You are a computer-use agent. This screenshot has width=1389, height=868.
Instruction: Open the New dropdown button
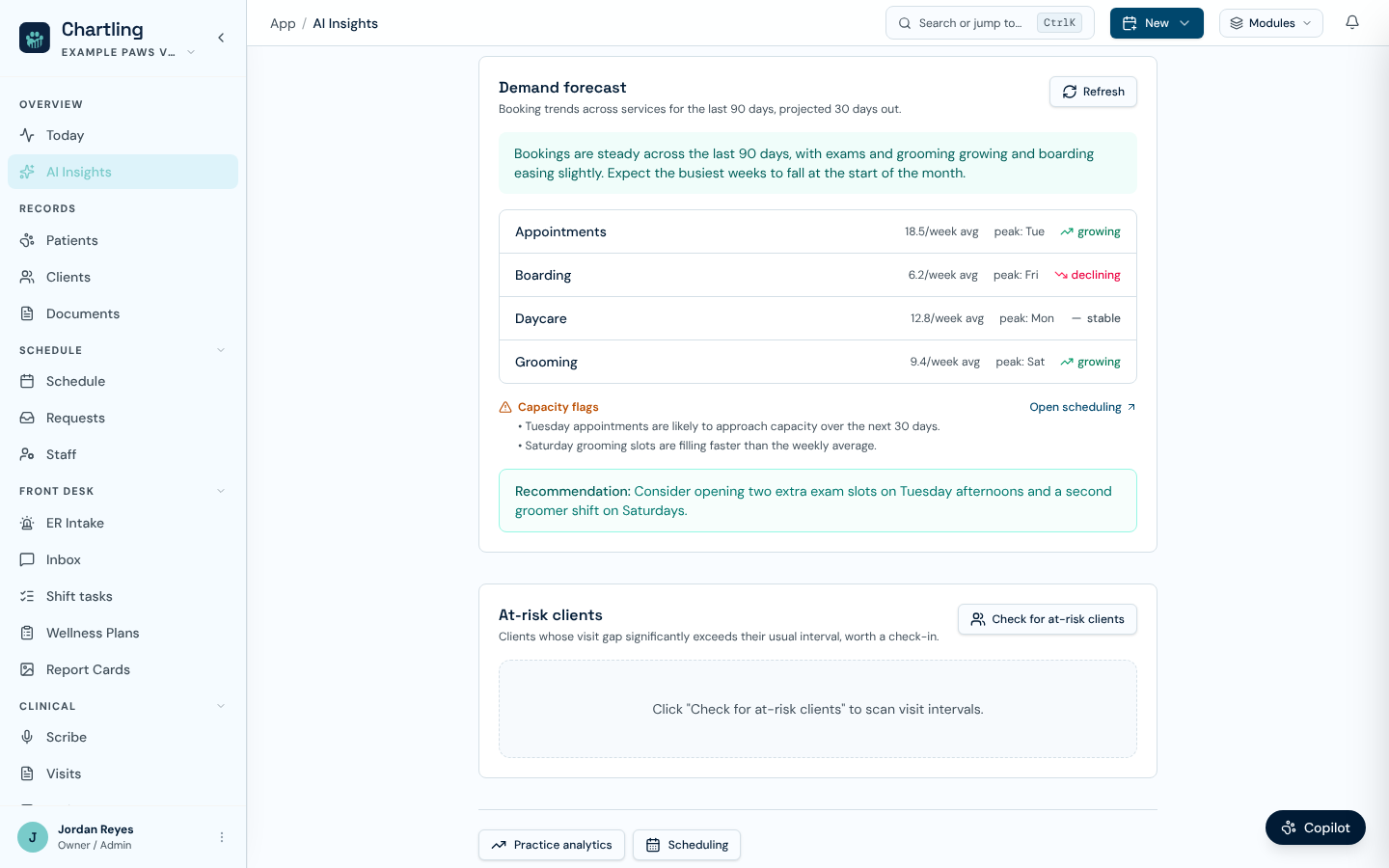point(1157,23)
